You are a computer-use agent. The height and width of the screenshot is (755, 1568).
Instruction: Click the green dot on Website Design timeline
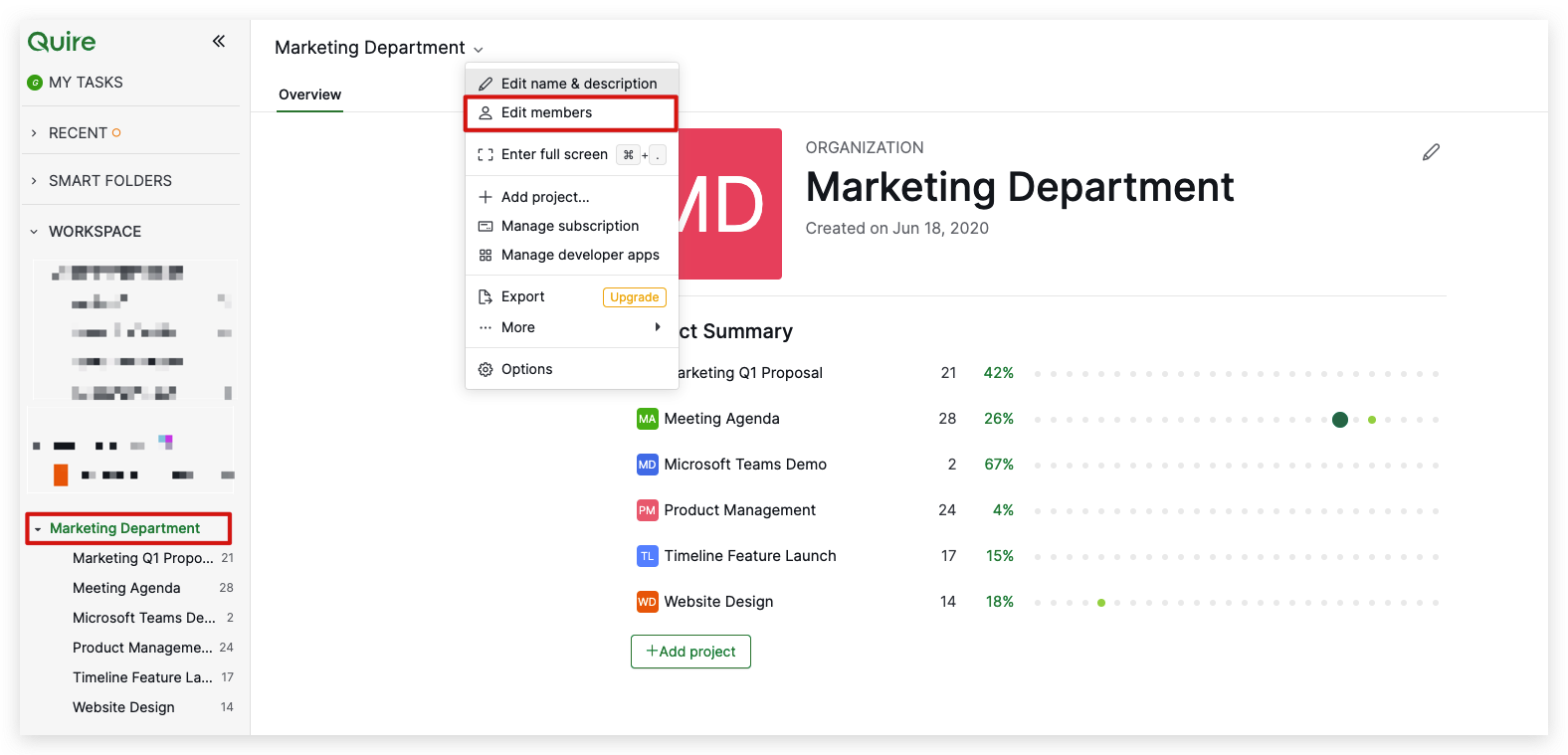(x=1101, y=603)
